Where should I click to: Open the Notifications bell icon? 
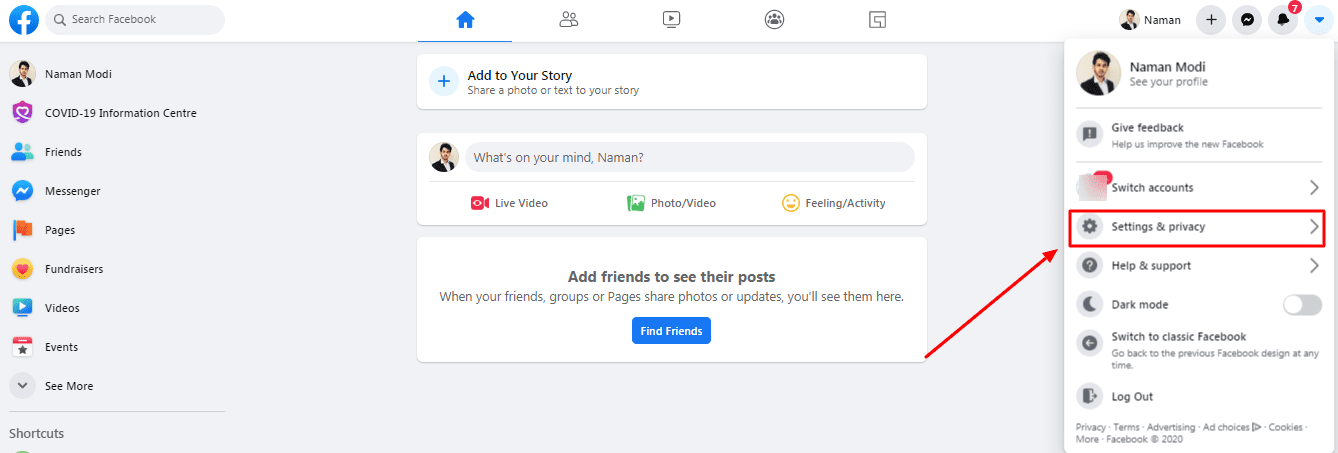click(1282, 20)
